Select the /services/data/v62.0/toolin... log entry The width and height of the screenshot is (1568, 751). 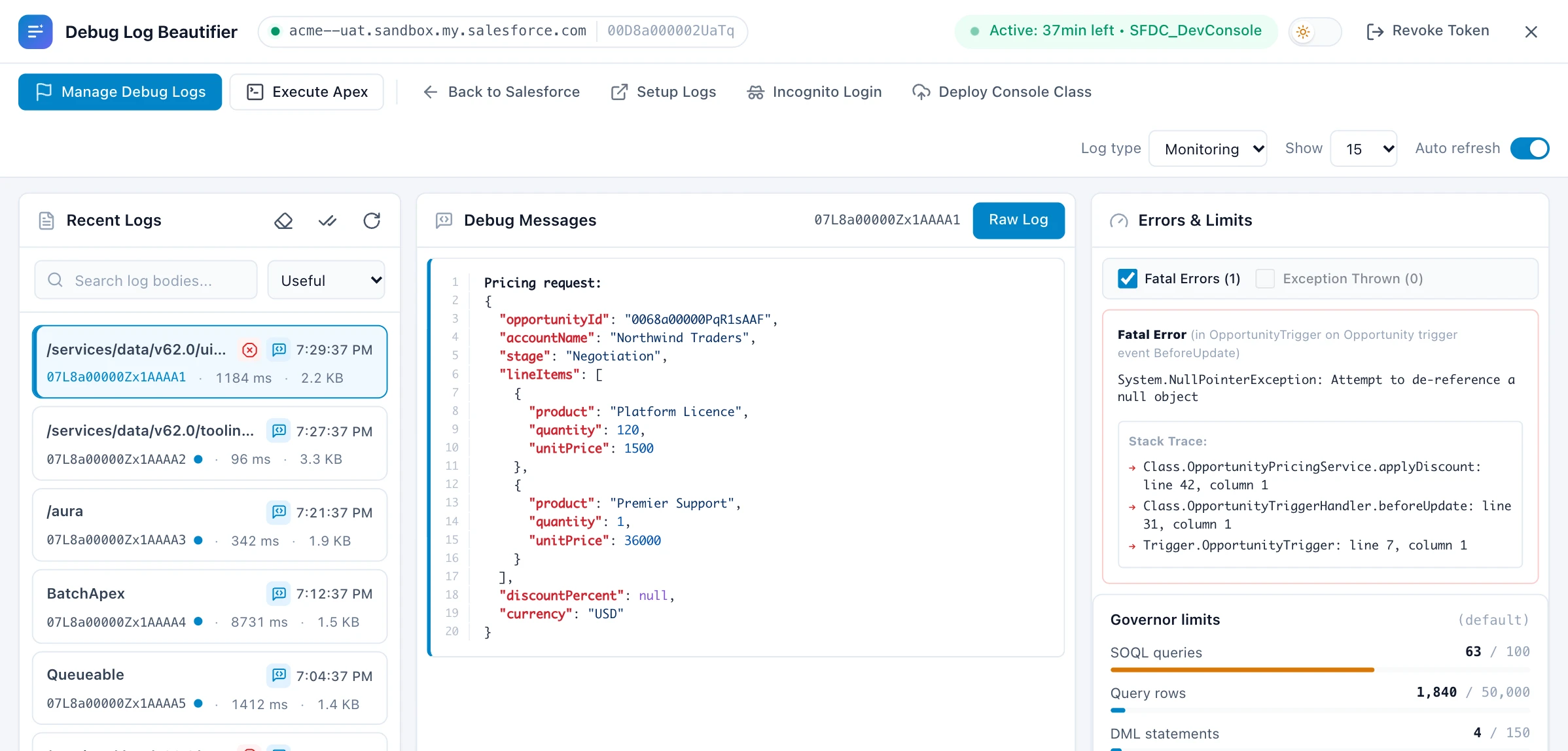[210, 444]
